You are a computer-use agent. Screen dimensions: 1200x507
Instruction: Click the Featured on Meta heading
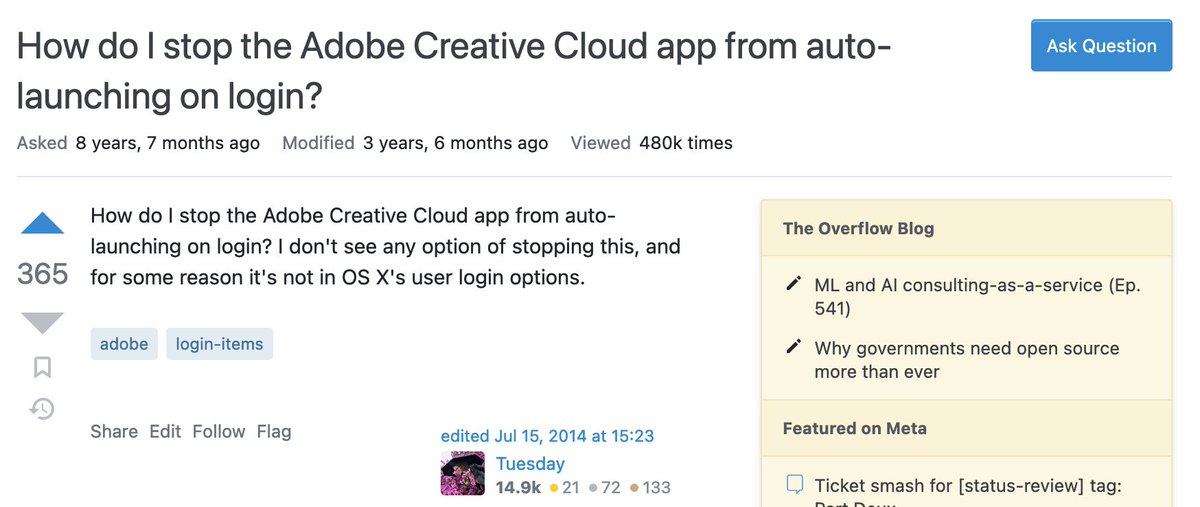[855, 428]
